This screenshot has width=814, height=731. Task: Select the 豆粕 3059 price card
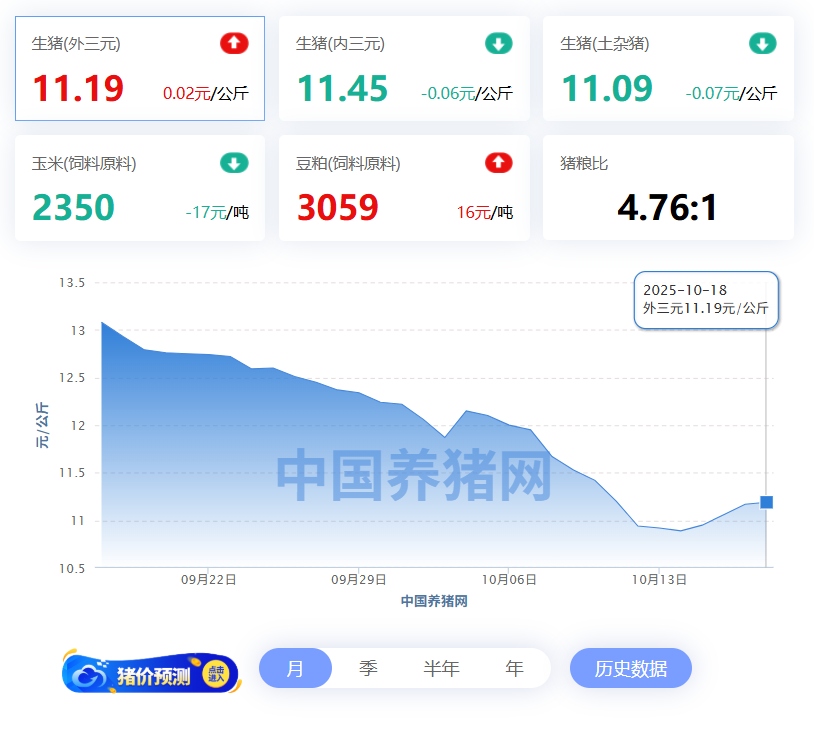click(x=404, y=189)
